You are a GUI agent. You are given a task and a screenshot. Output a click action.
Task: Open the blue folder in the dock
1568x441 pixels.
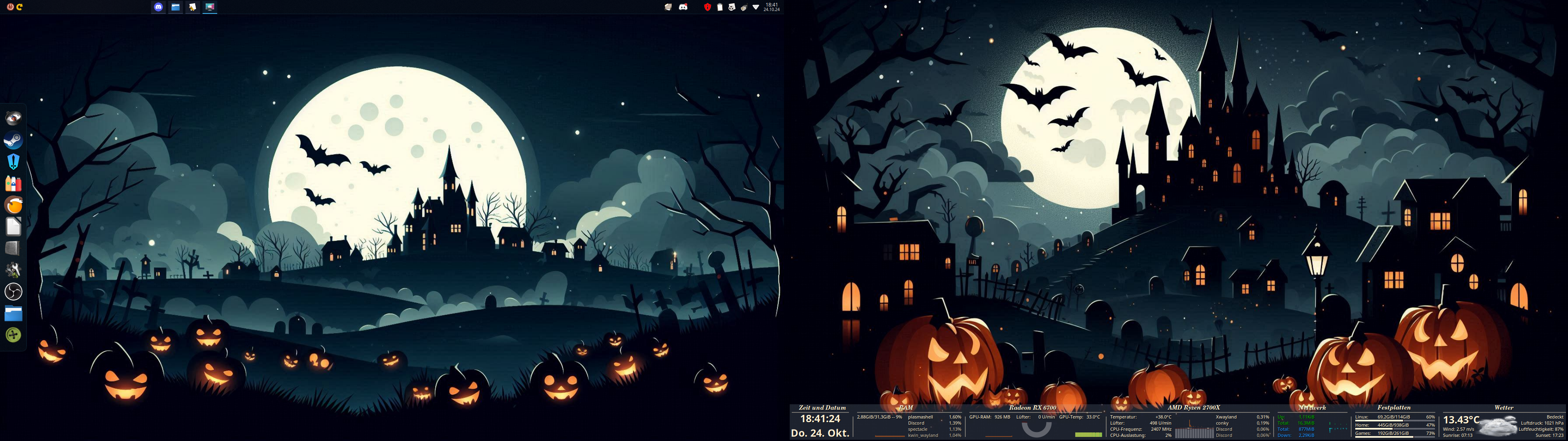tap(13, 313)
